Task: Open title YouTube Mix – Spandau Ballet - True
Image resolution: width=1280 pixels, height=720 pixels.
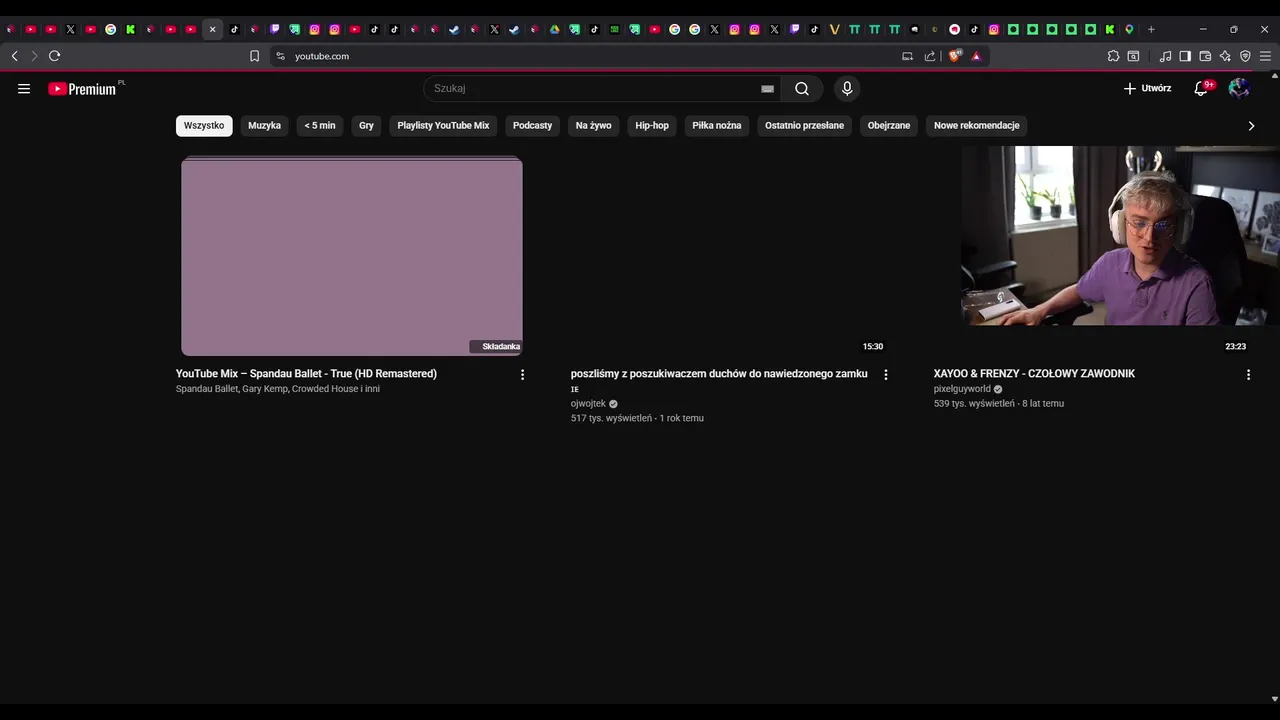Action: [x=306, y=374]
